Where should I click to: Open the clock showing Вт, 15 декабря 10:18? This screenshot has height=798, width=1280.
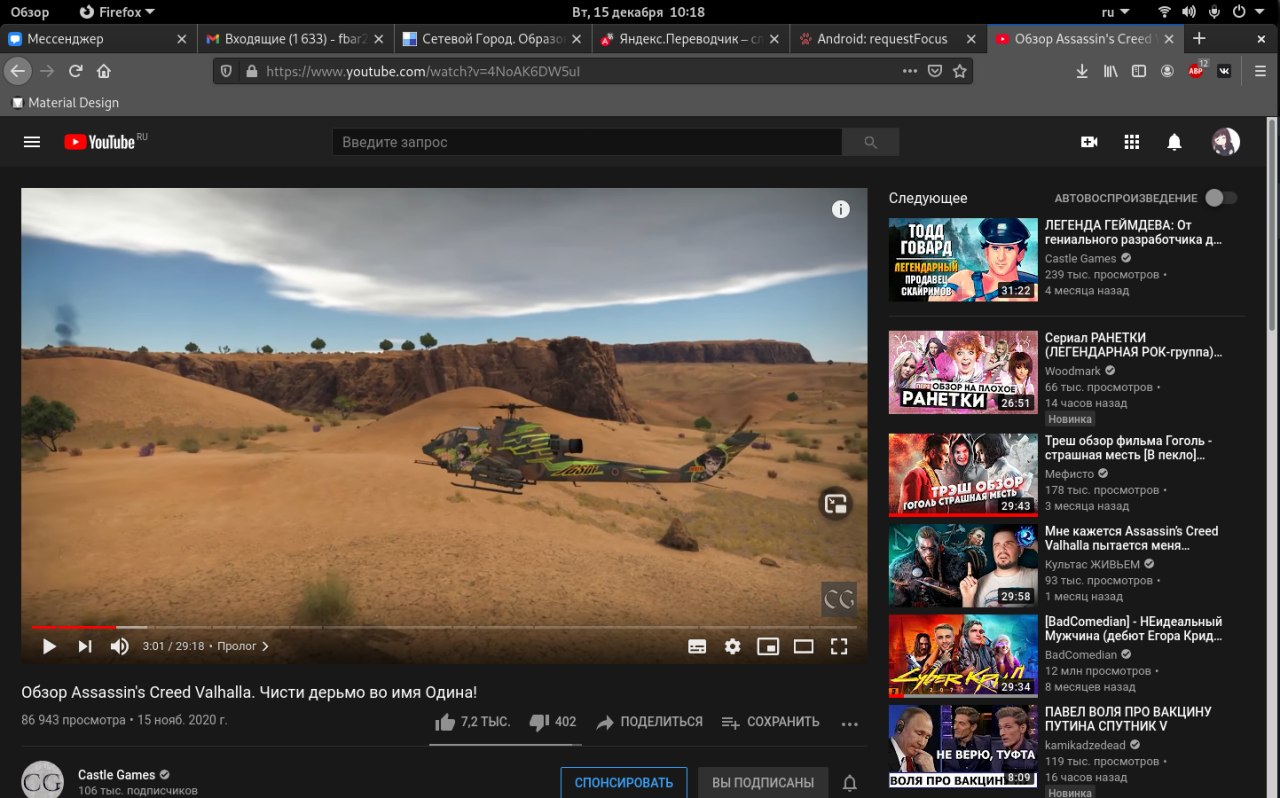(x=638, y=12)
